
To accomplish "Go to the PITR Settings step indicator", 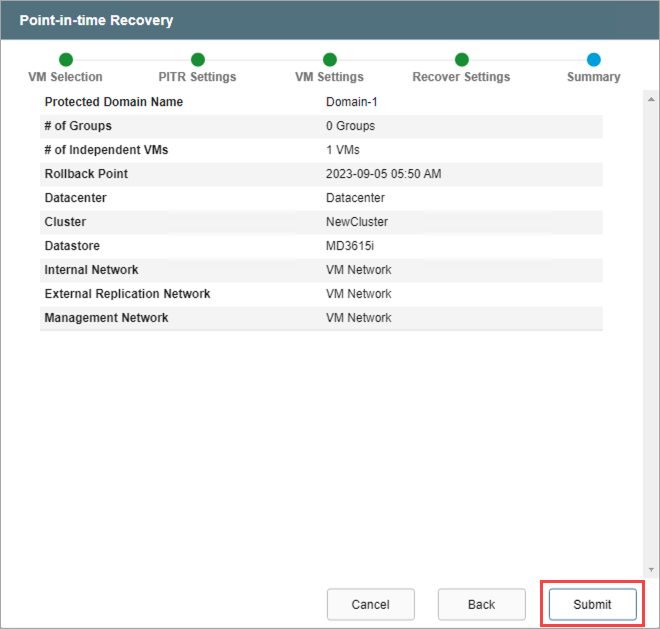I will [198, 60].
